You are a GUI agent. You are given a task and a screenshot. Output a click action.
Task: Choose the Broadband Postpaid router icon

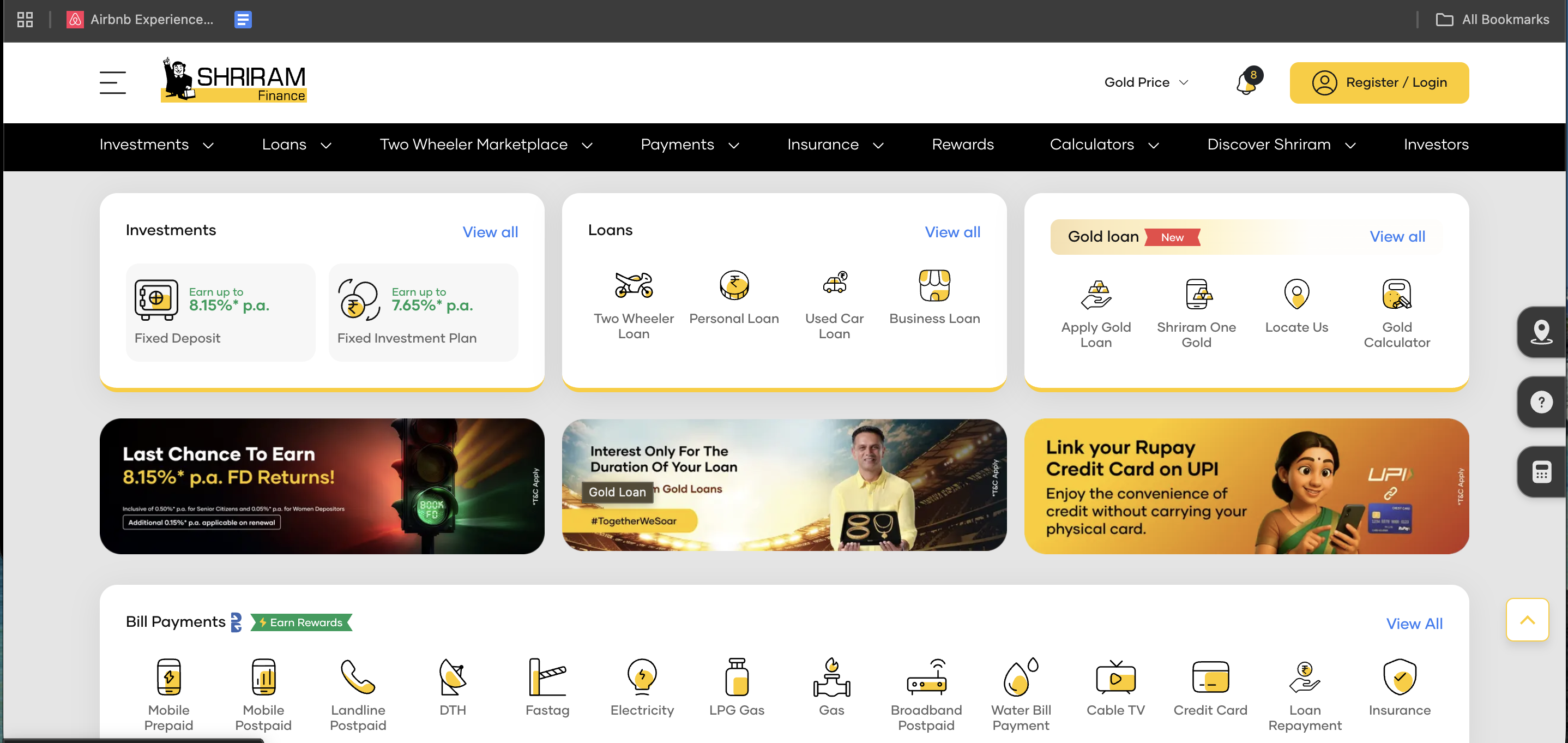click(926, 676)
